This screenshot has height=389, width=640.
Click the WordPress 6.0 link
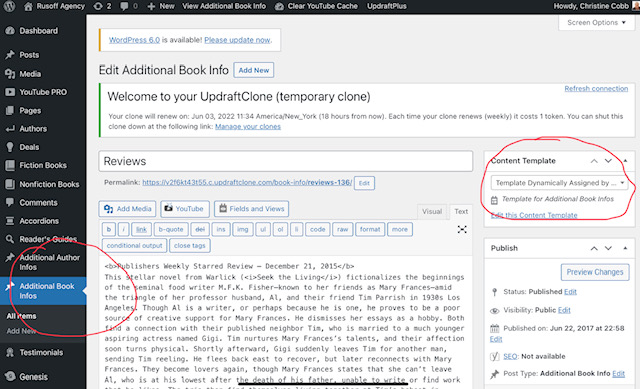(134, 40)
